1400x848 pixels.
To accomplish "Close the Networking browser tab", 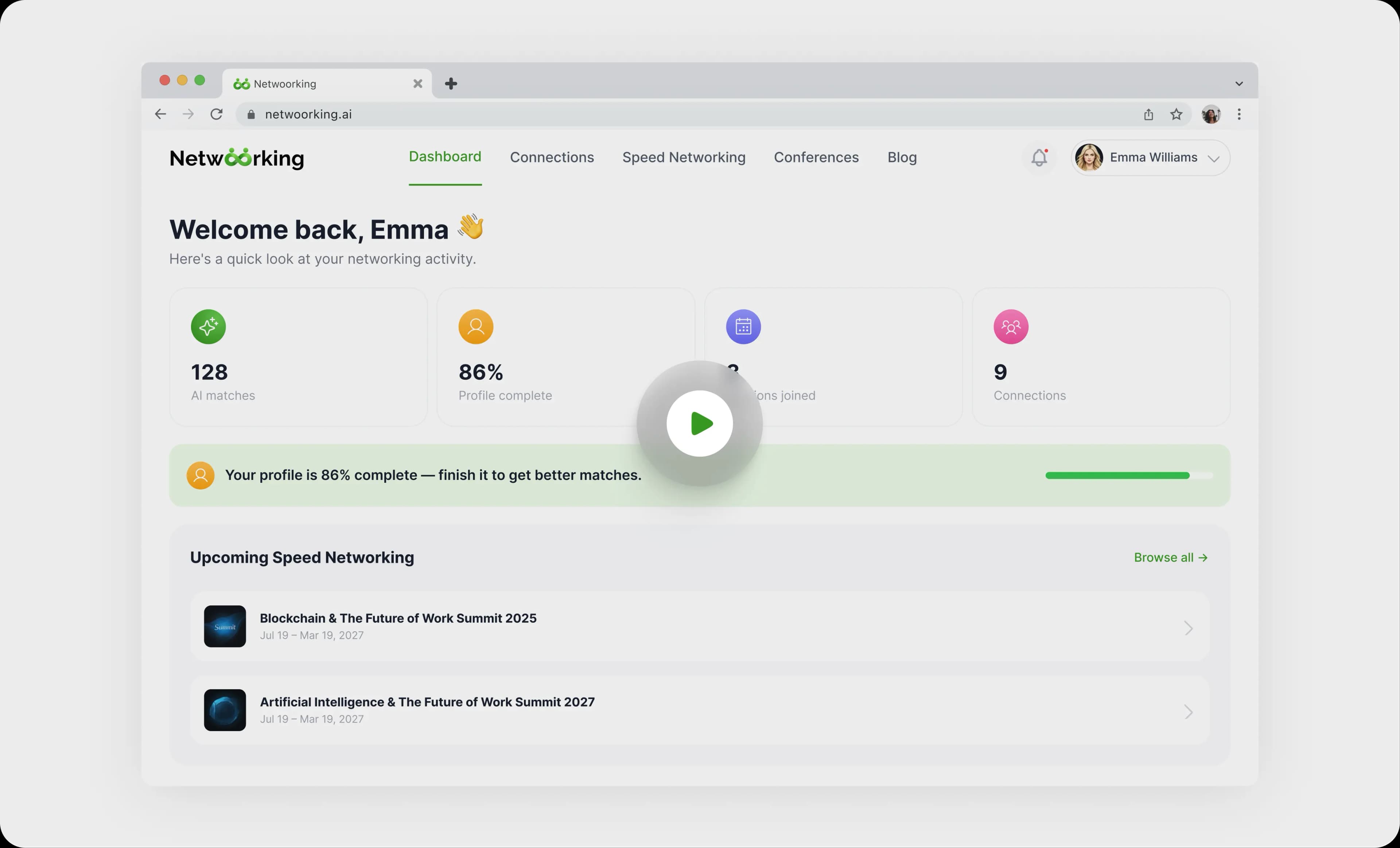I will point(417,83).
